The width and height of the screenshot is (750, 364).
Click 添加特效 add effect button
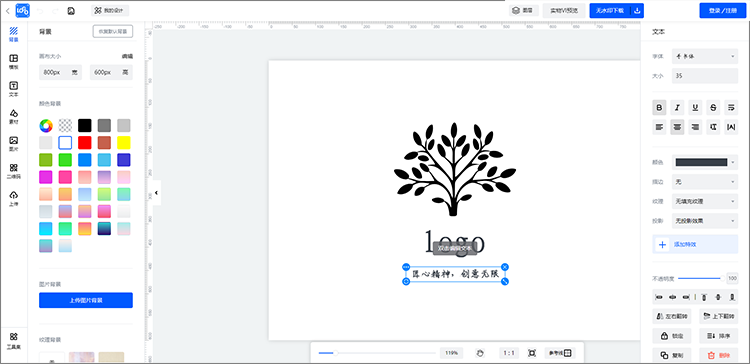pos(695,244)
